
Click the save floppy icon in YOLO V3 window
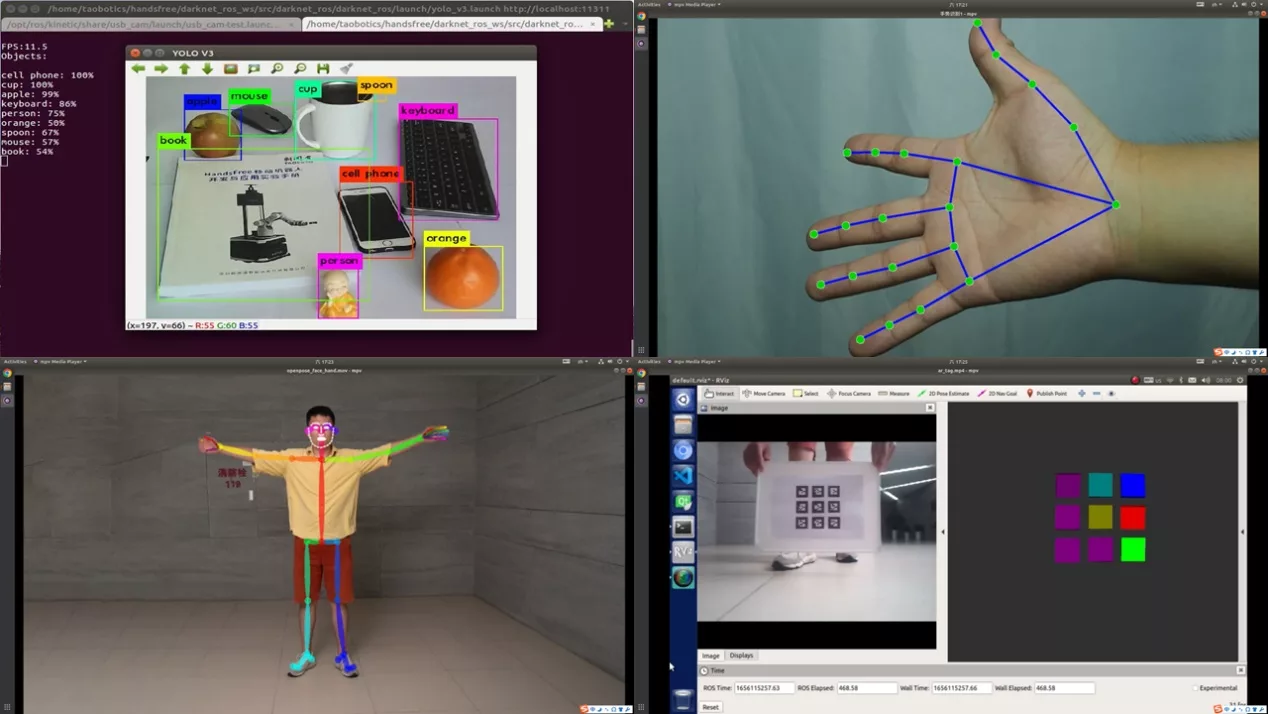pyautogui.click(x=323, y=69)
